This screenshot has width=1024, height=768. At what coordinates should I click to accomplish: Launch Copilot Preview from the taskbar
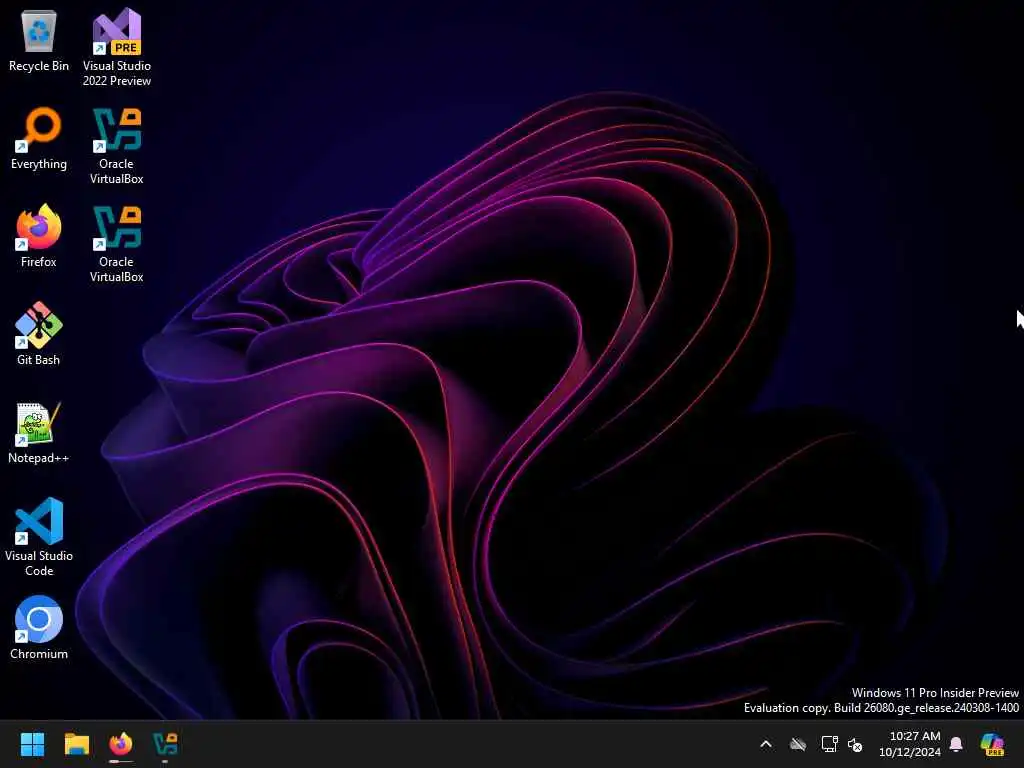tap(992, 744)
